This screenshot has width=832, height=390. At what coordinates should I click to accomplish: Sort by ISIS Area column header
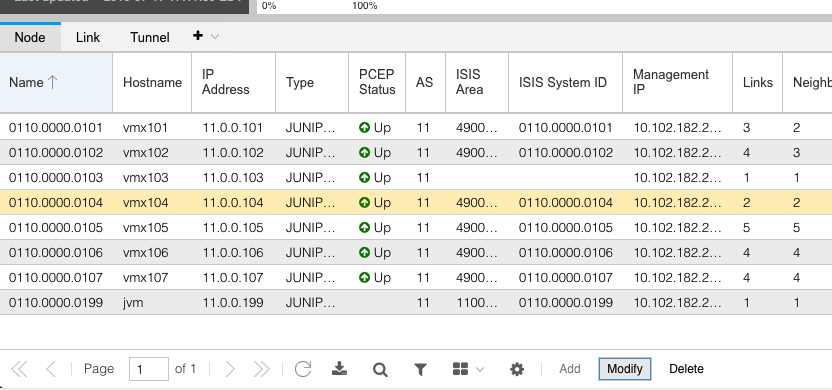tap(477, 82)
